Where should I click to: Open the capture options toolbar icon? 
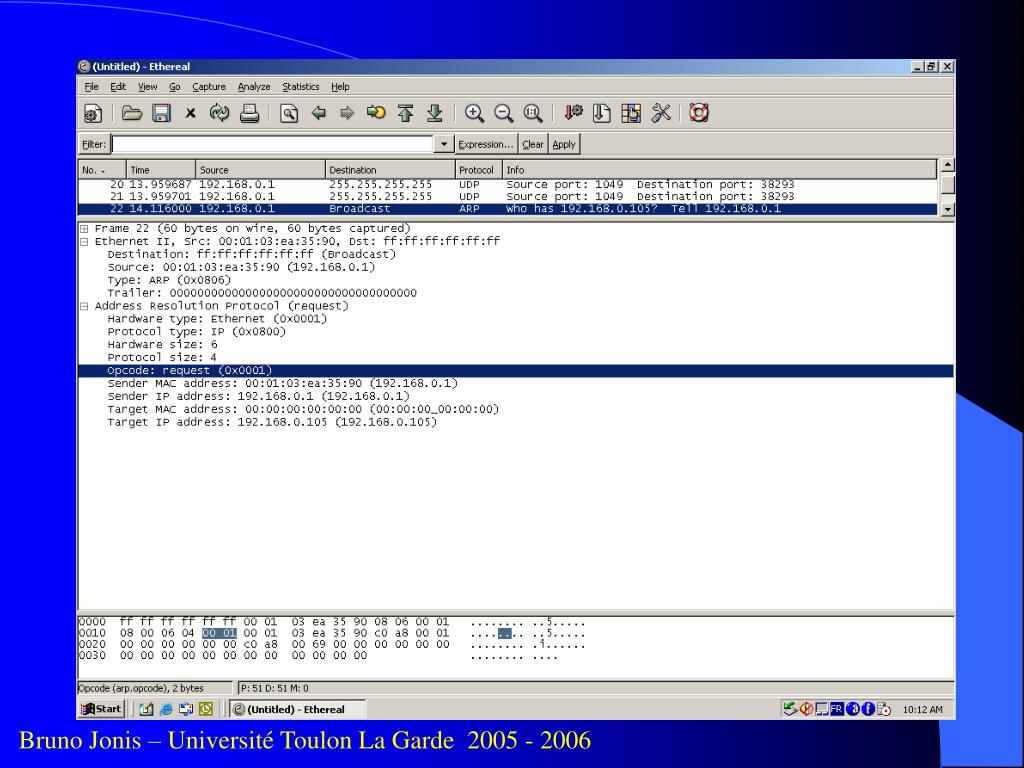(93, 114)
